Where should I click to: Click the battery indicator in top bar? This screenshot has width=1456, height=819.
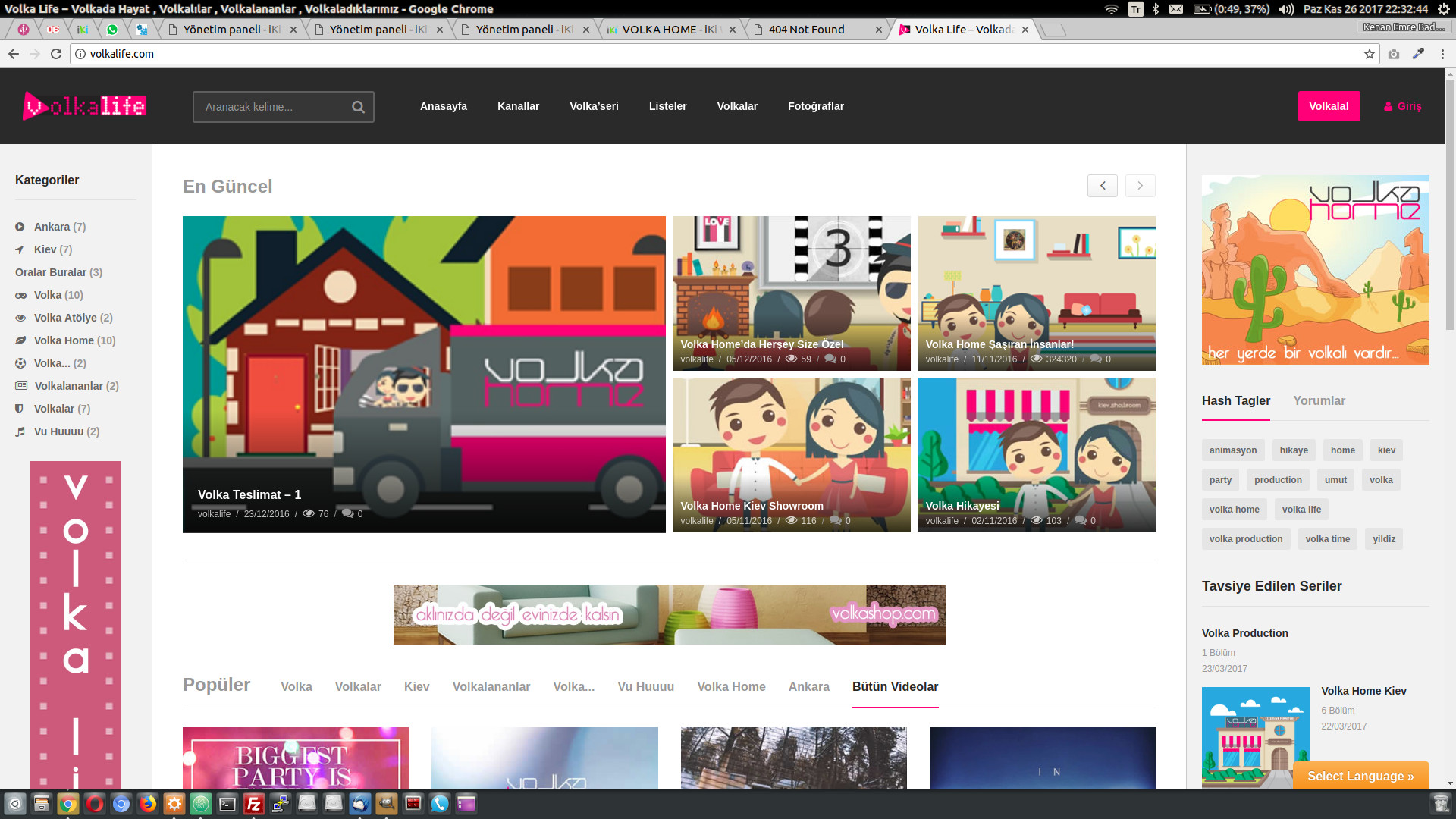[x=1232, y=9]
